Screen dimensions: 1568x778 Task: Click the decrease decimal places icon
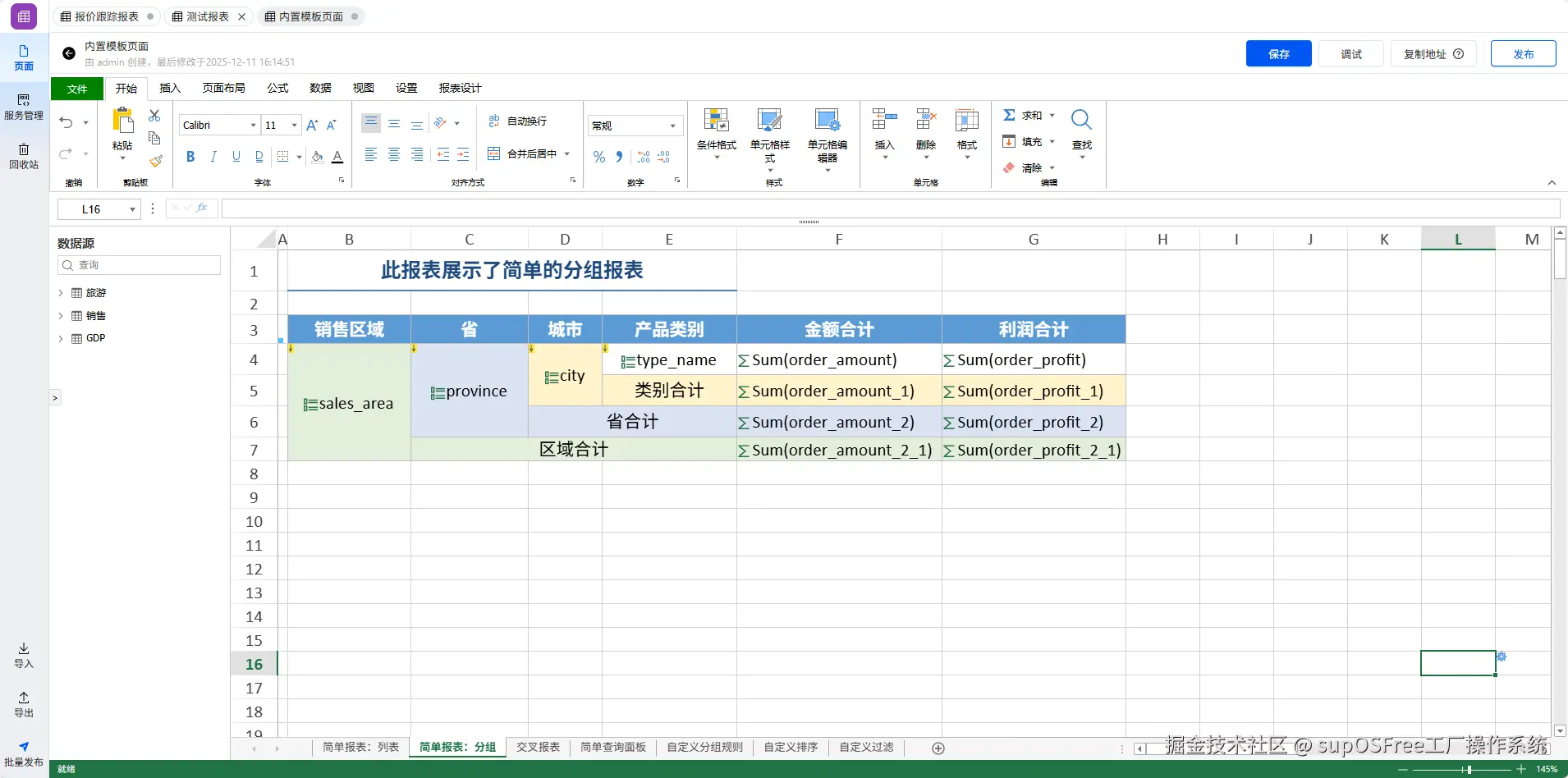[x=664, y=157]
